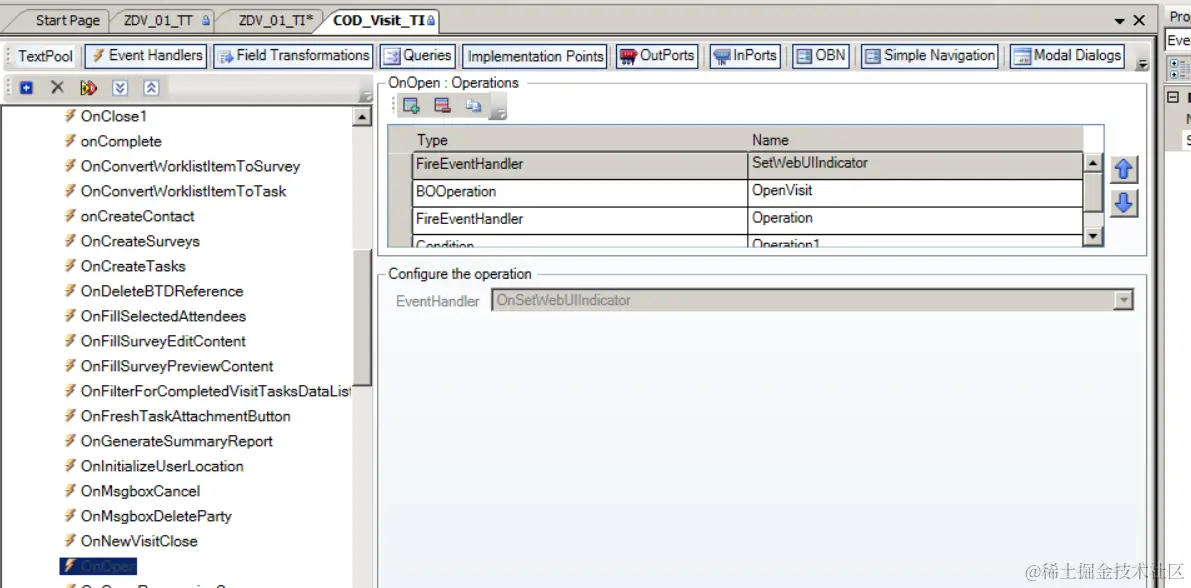
Task: Select the OnCreateTasks handler
Action: pos(133,267)
